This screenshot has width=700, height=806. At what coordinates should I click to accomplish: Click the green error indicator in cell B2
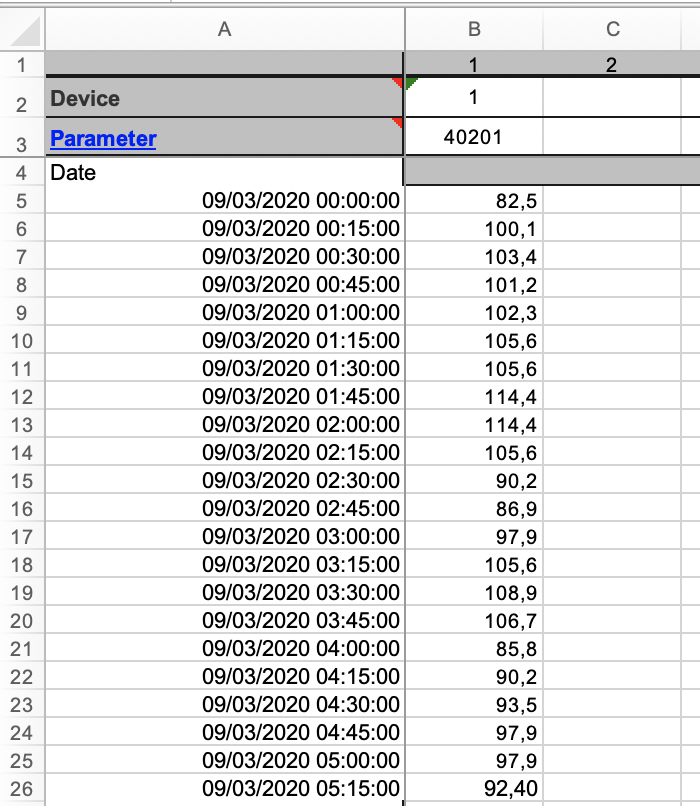(410, 83)
